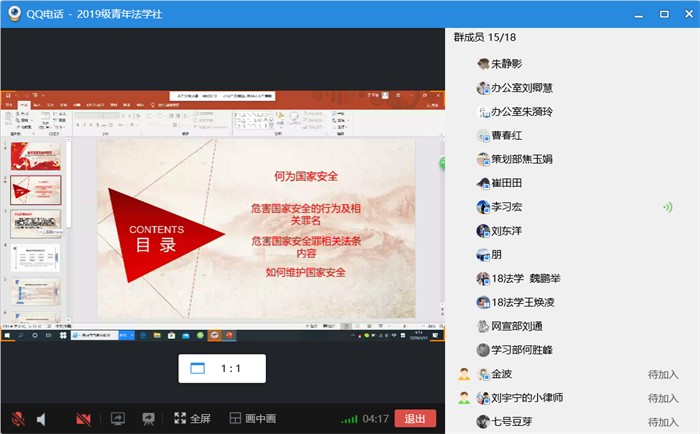Image resolution: width=700 pixels, height=434 pixels.
Task: Click the share screen monitor icon
Action: coord(118,419)
